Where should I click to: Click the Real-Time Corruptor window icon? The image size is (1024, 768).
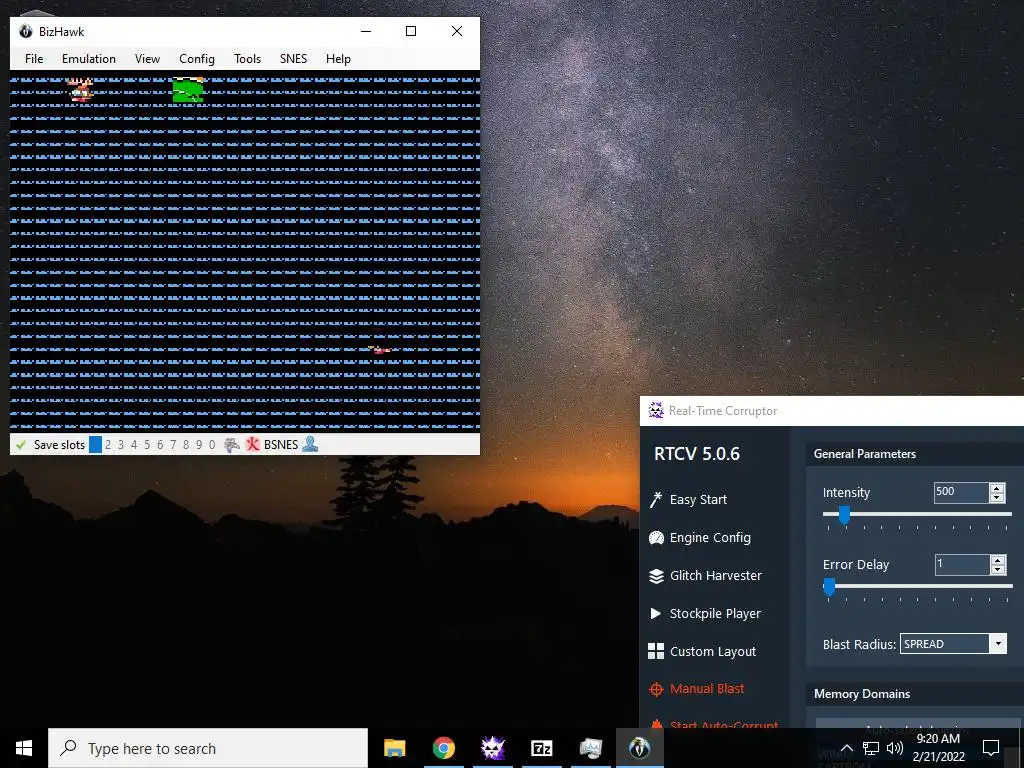point(656,411)
